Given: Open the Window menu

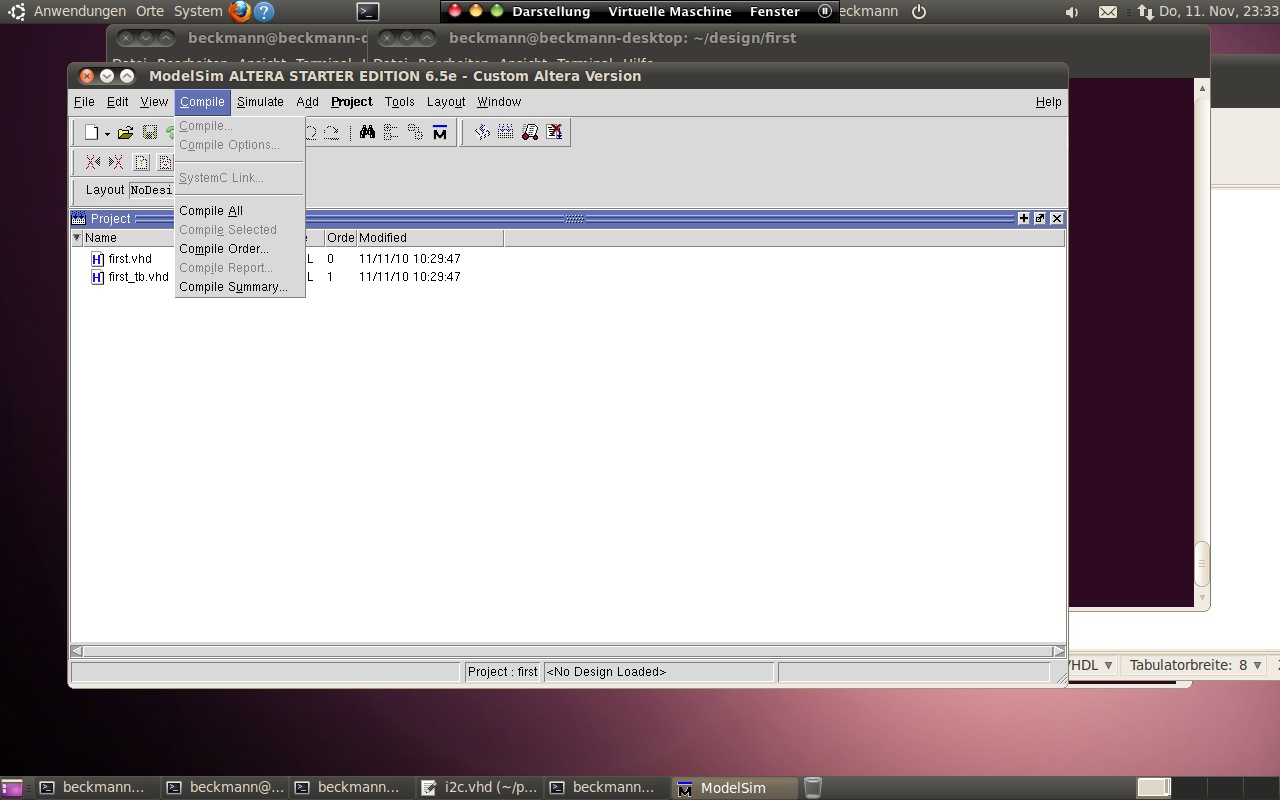Looking at the screenshot, I should (x=499, y=102).
